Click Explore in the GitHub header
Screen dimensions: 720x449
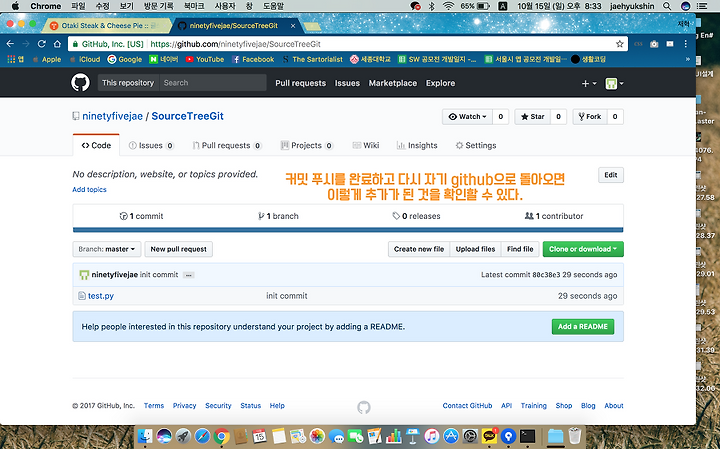440,83
